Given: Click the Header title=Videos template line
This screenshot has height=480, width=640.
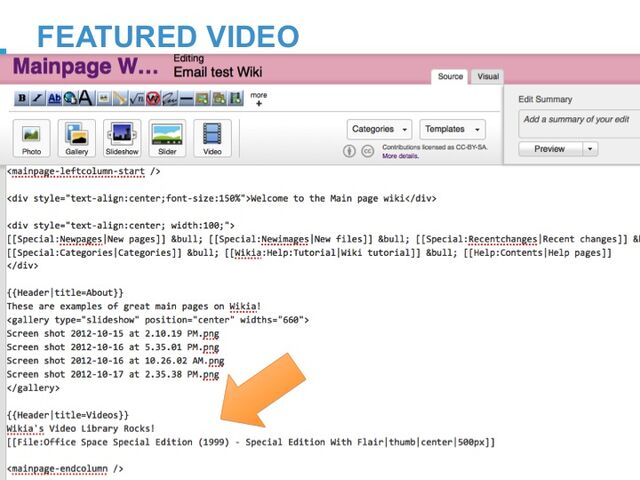Looking at the screenshot, I should coord(68,415).
